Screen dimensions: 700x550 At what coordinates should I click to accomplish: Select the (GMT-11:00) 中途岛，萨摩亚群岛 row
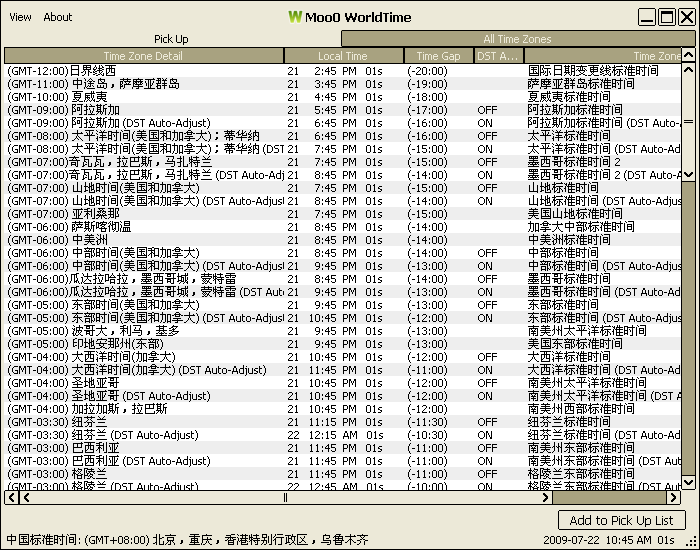coord(343,84)
